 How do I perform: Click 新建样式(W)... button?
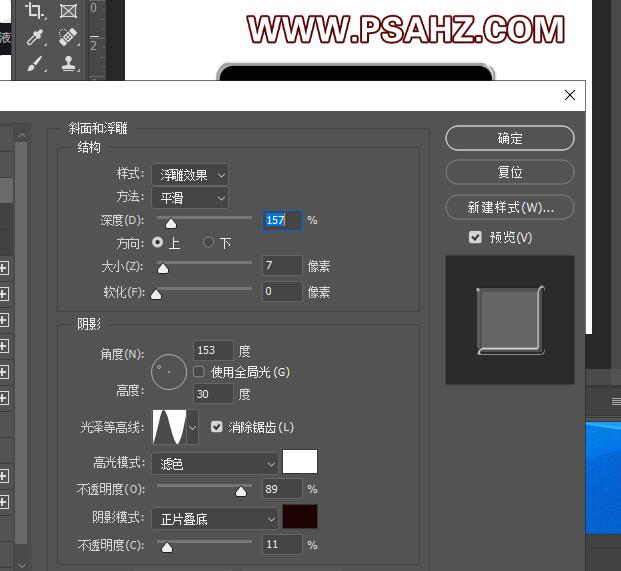510,207
